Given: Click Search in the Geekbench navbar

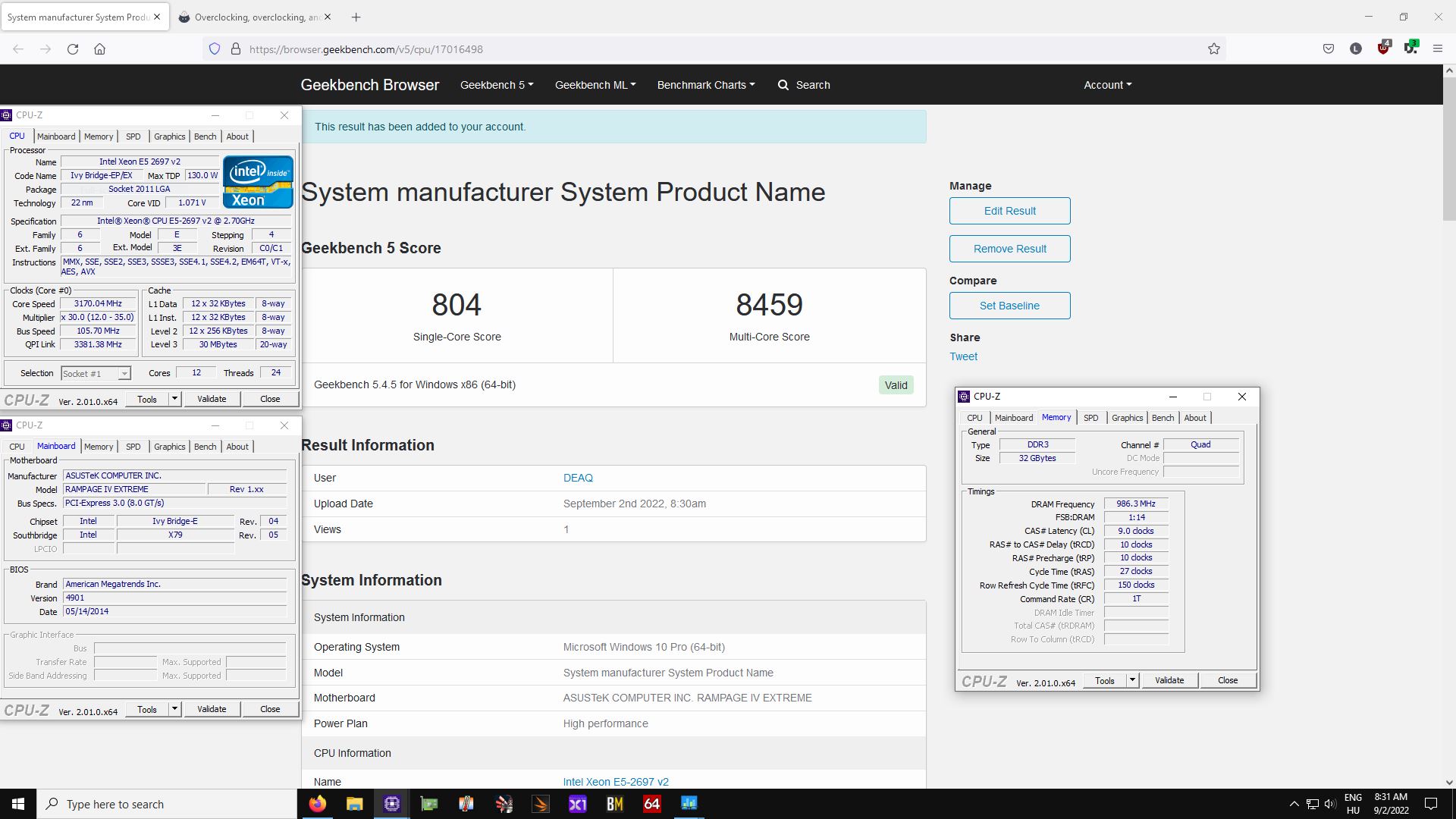Looking at the screenshot, I should tap(804, 85).
